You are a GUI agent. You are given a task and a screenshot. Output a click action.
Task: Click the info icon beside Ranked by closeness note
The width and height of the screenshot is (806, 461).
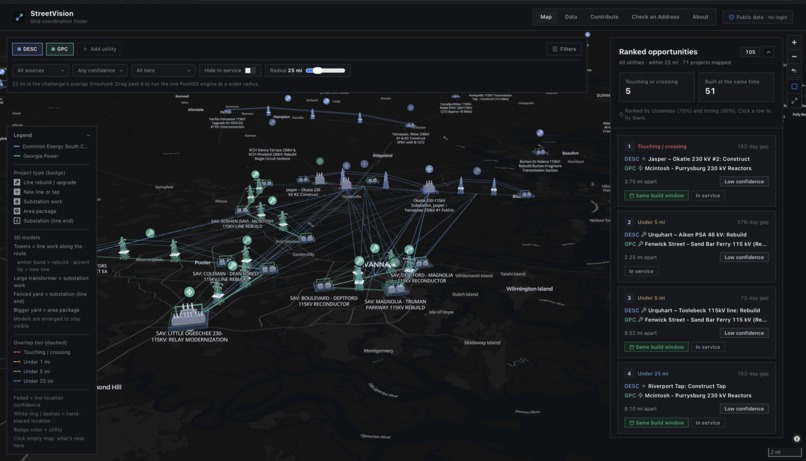pos(621,114)
